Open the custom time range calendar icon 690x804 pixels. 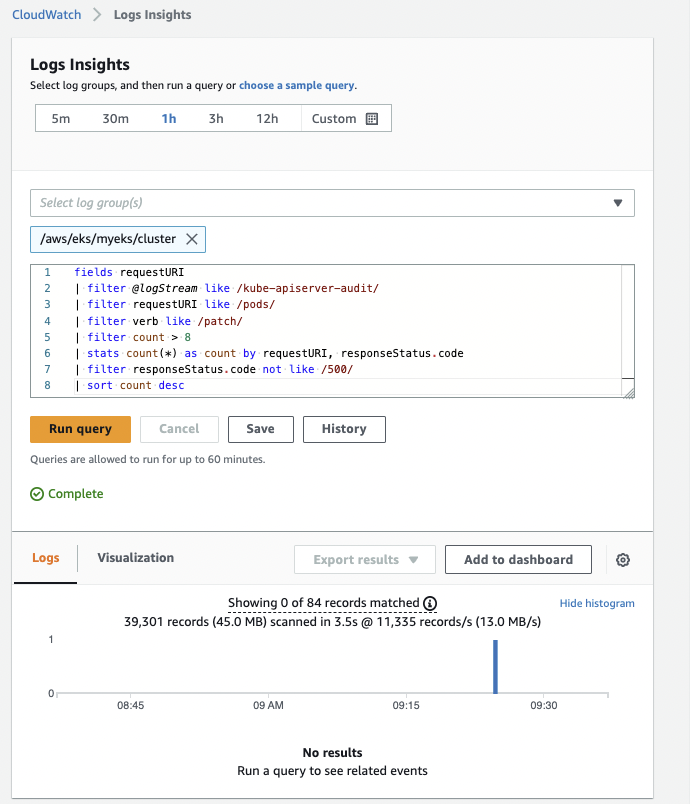[372, 119]
